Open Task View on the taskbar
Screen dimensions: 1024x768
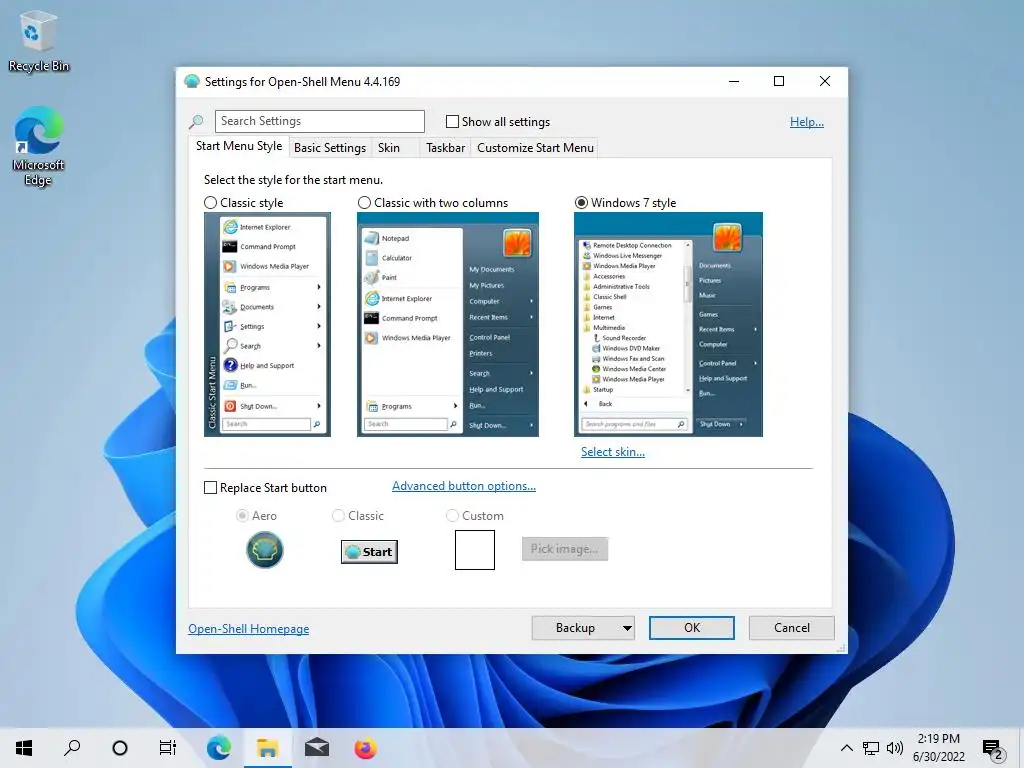168,748
